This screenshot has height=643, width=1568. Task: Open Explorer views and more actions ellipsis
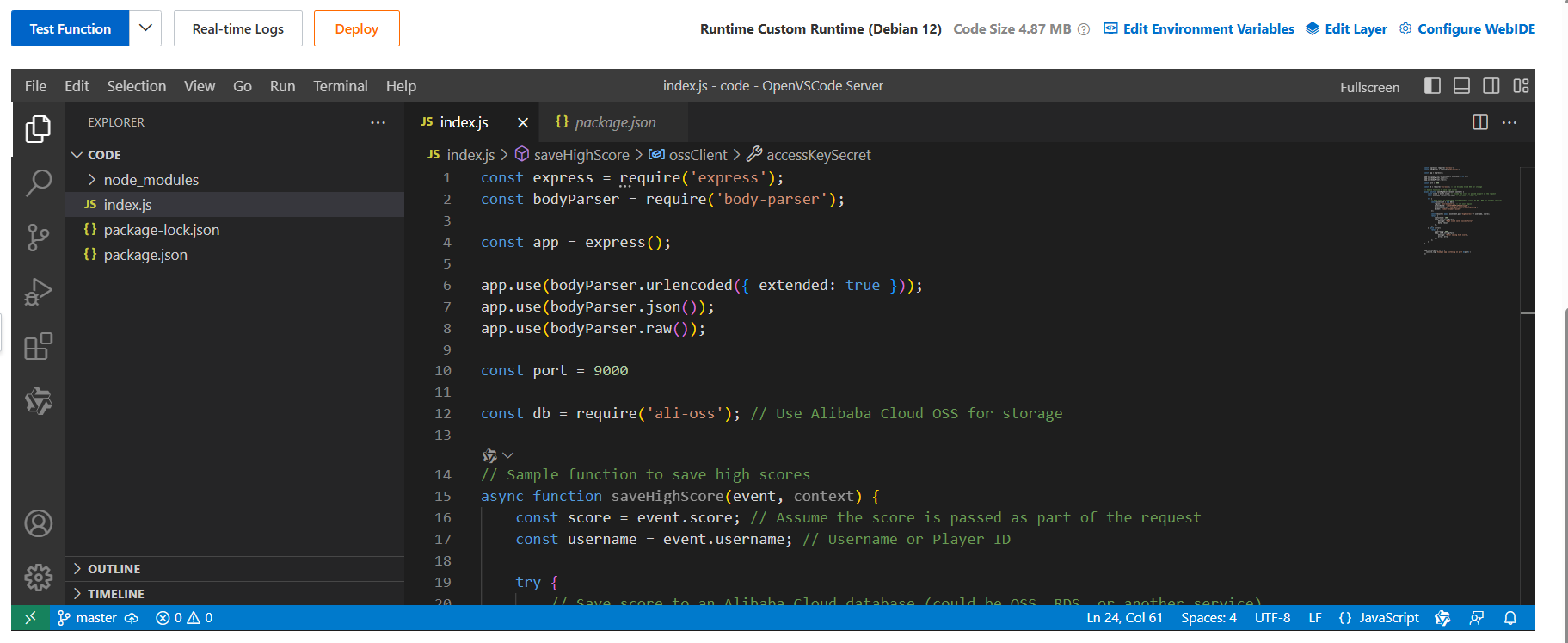[378, 122]
